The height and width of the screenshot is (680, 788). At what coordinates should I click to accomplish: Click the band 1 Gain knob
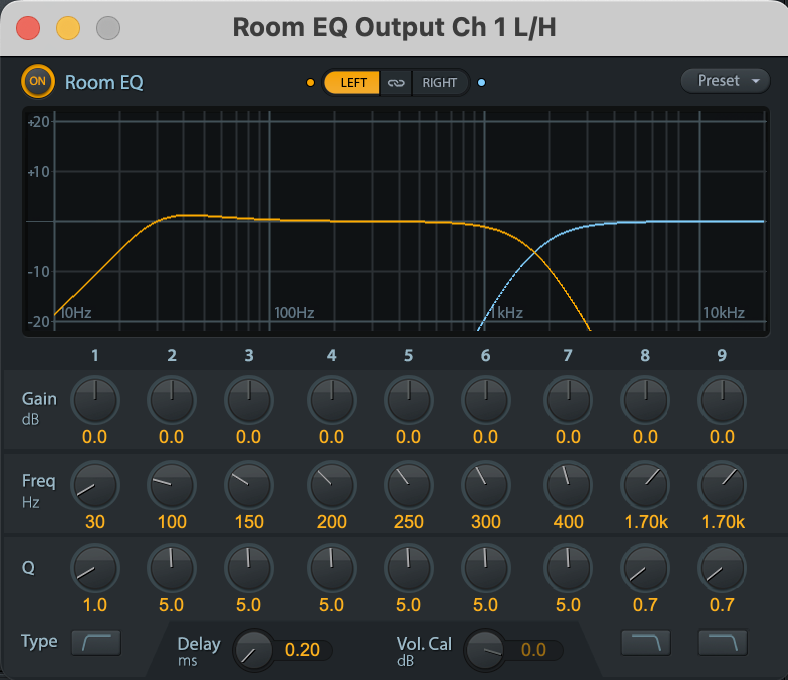pos(95,401)
